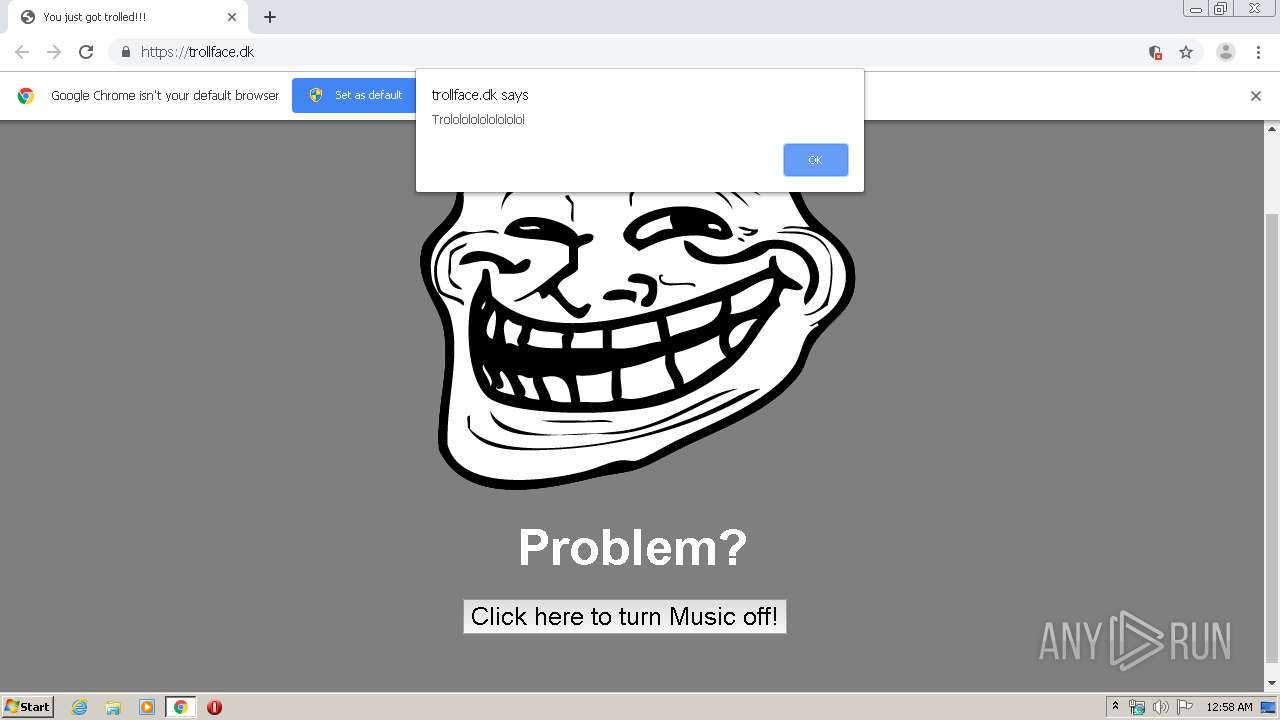
Task: Click the address bar showing trollface.dk
Action: [640, 52]
